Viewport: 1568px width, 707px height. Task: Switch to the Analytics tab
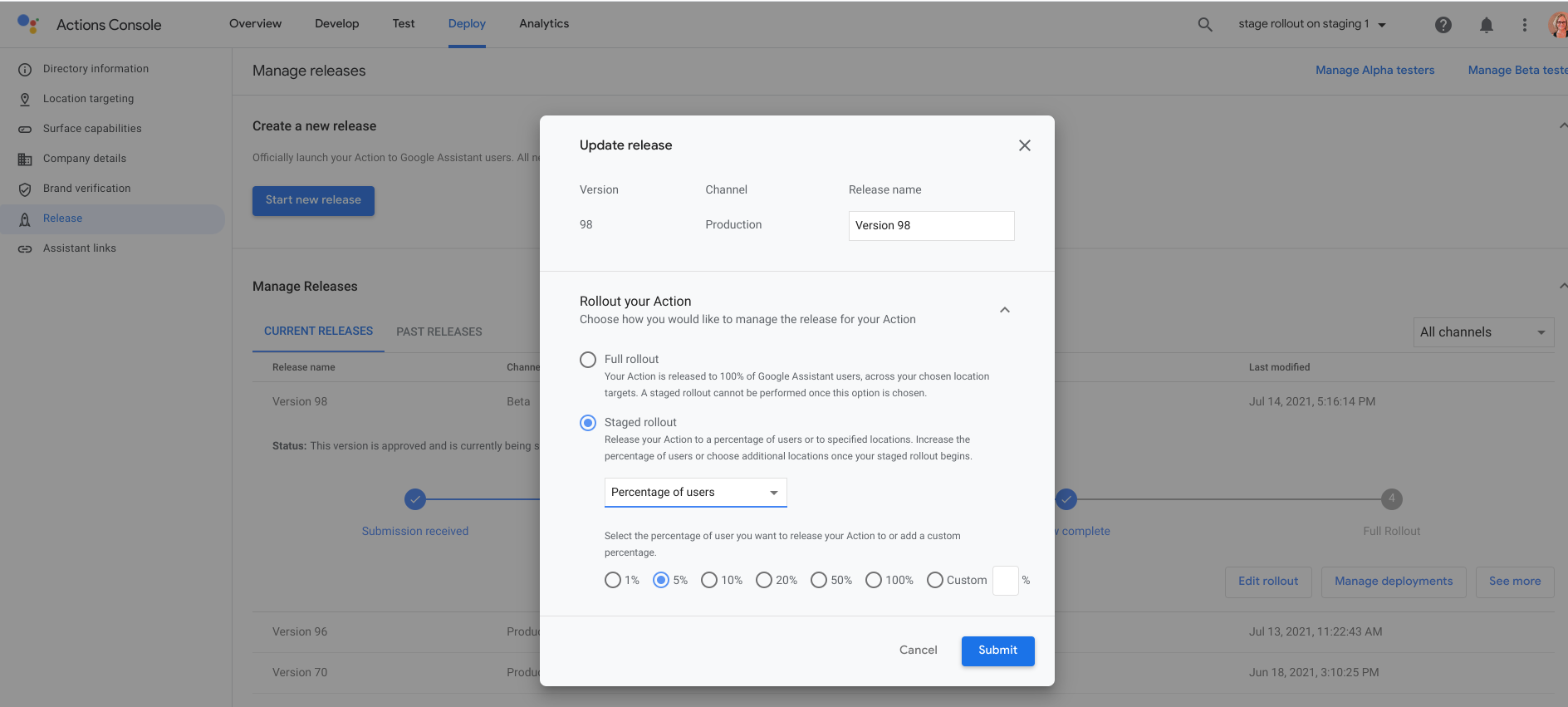point(544,24)
